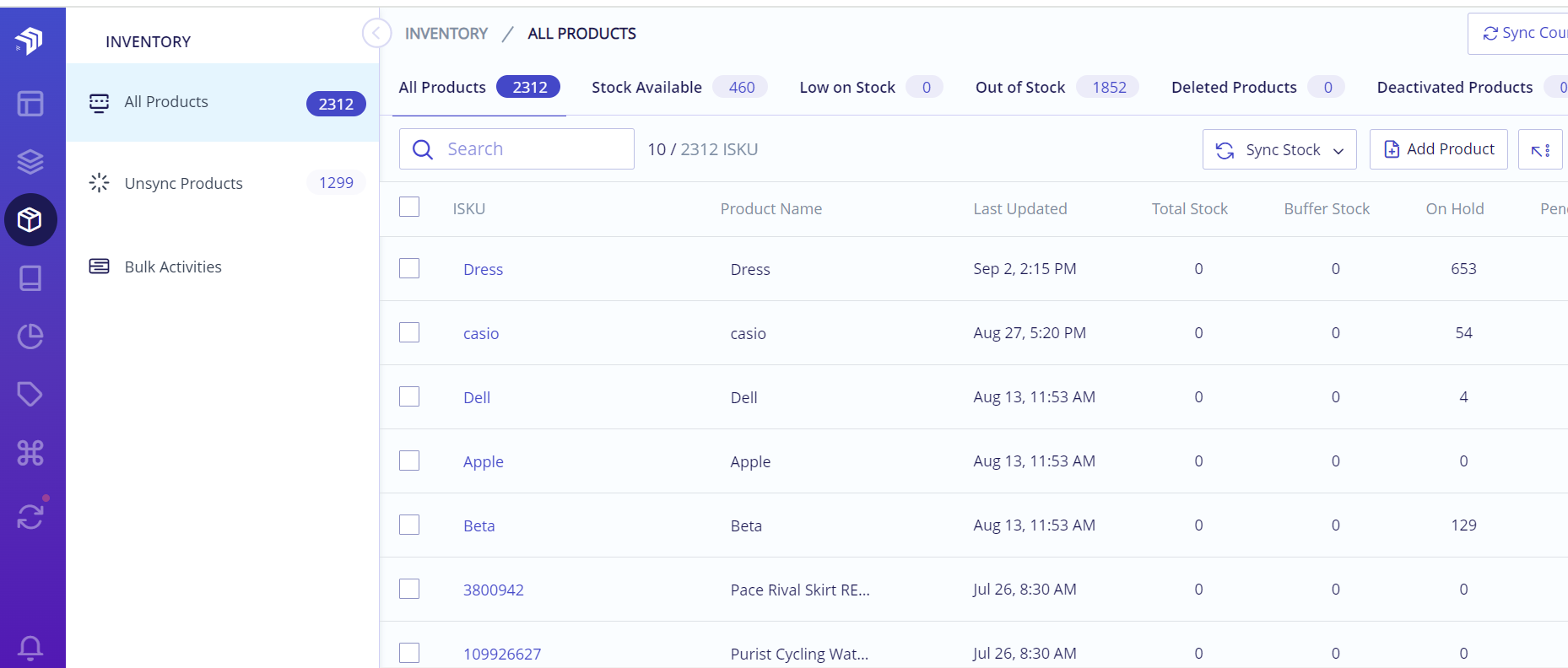Open the 109926627 ISKU link
The image size is (1568, 668).
click(502, 654)
